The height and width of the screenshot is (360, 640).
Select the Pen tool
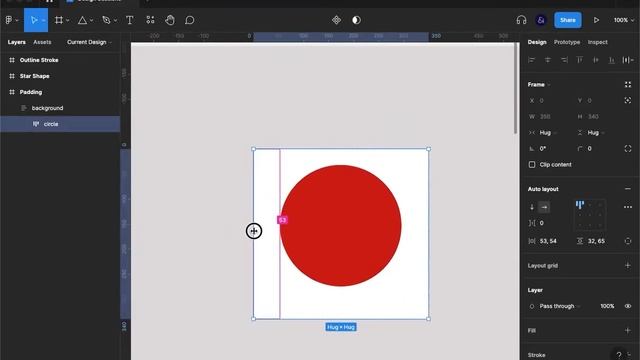(107, 20)
